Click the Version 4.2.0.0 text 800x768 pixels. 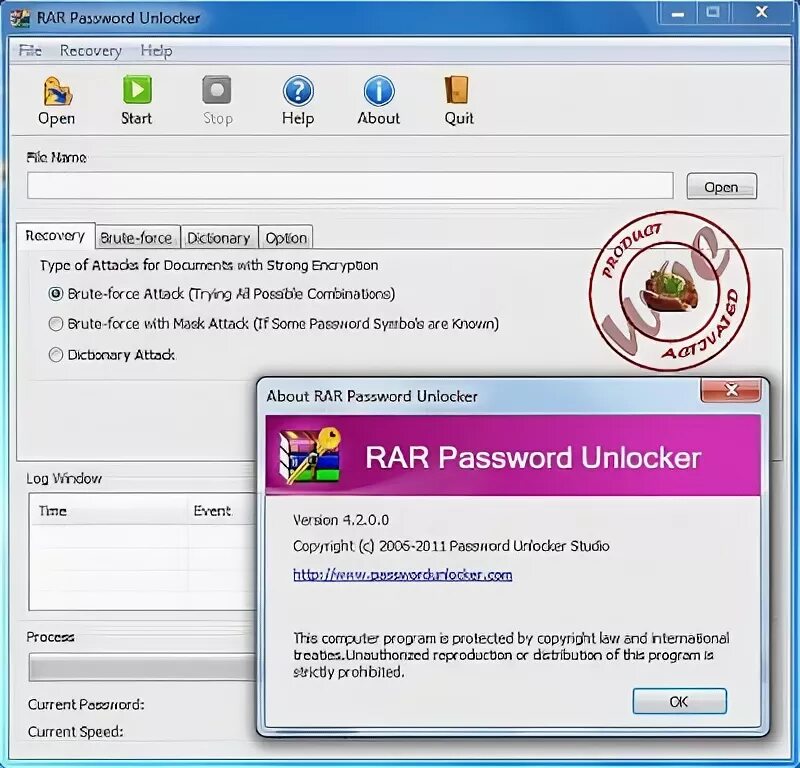click(341, 520)
